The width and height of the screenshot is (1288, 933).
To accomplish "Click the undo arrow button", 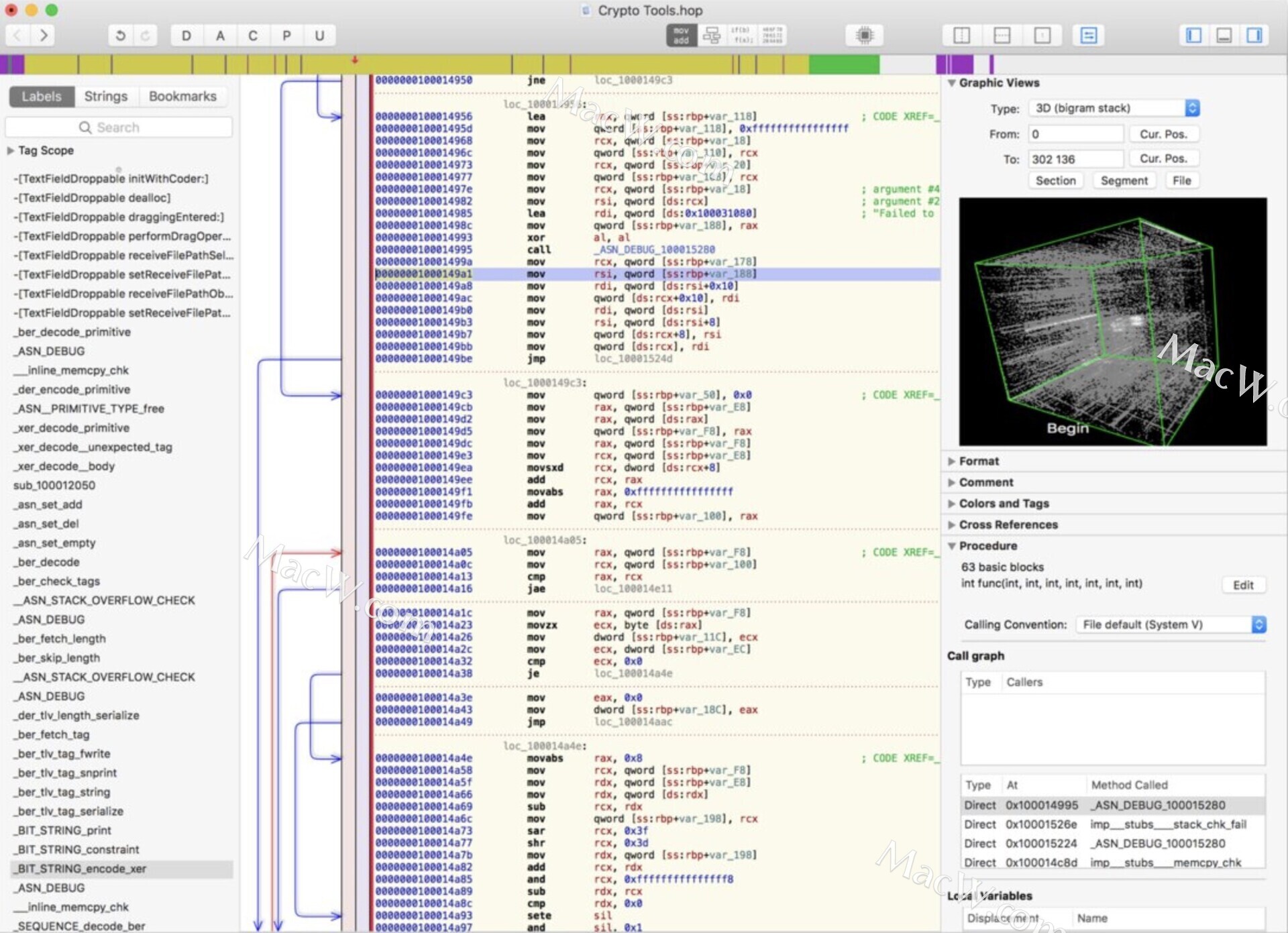I will [x=121, y=35].
